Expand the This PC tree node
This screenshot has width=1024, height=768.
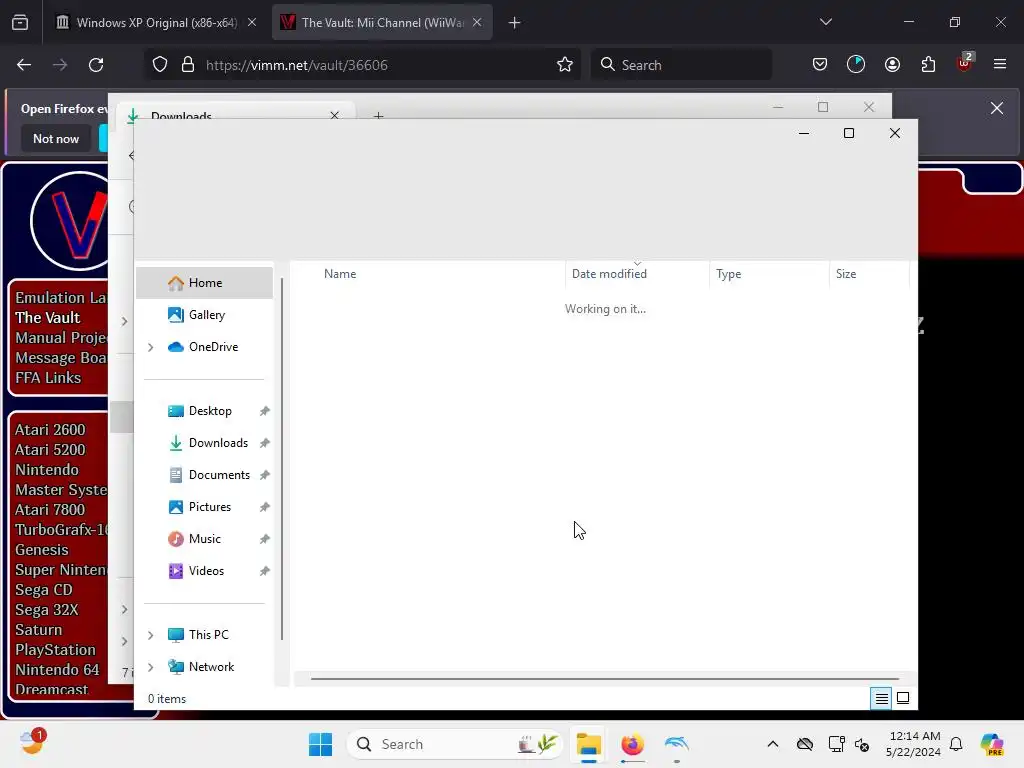click(151, 635)
